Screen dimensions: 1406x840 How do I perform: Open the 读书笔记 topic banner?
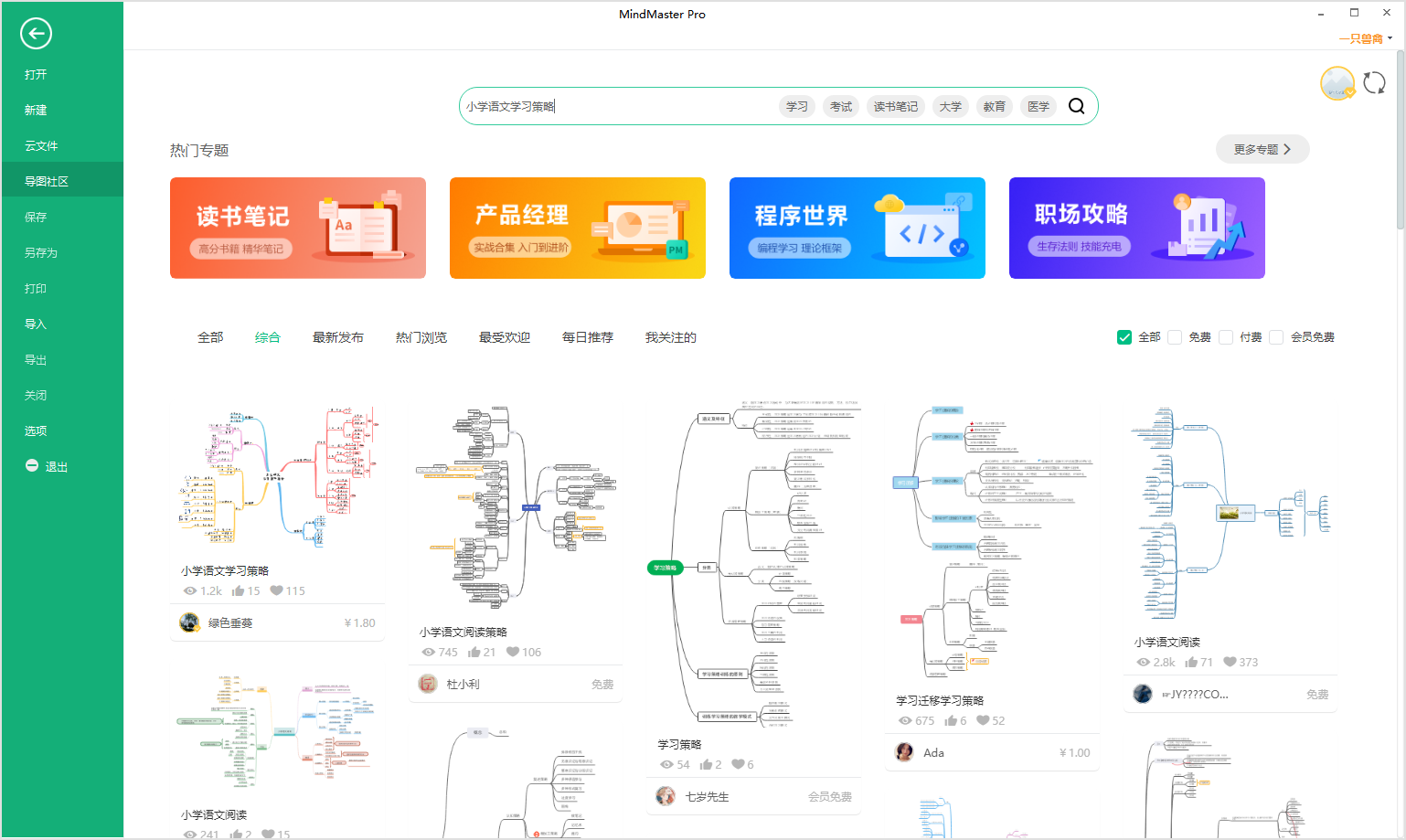pos(298,228)
